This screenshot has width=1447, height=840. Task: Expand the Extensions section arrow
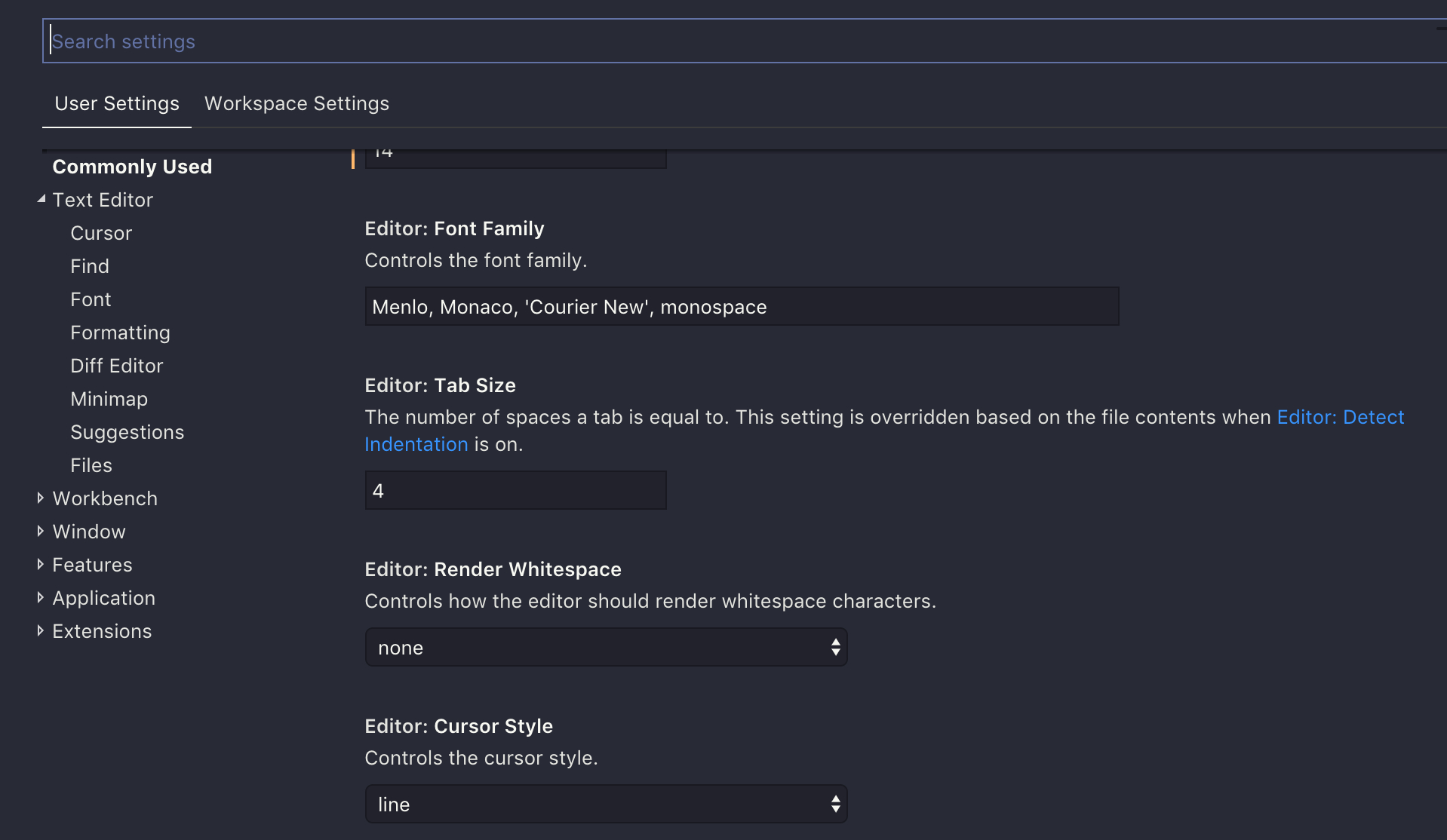[41, 630]
